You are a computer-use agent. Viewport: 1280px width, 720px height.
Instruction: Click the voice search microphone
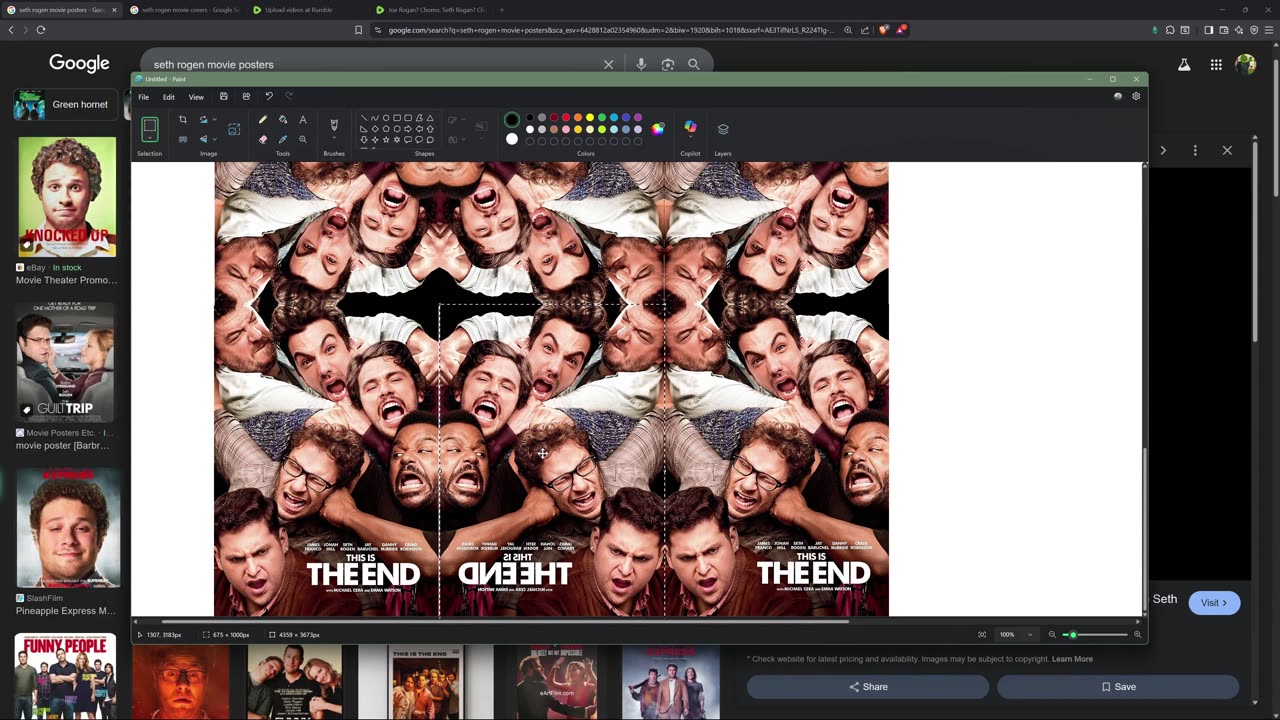(641, 64)
